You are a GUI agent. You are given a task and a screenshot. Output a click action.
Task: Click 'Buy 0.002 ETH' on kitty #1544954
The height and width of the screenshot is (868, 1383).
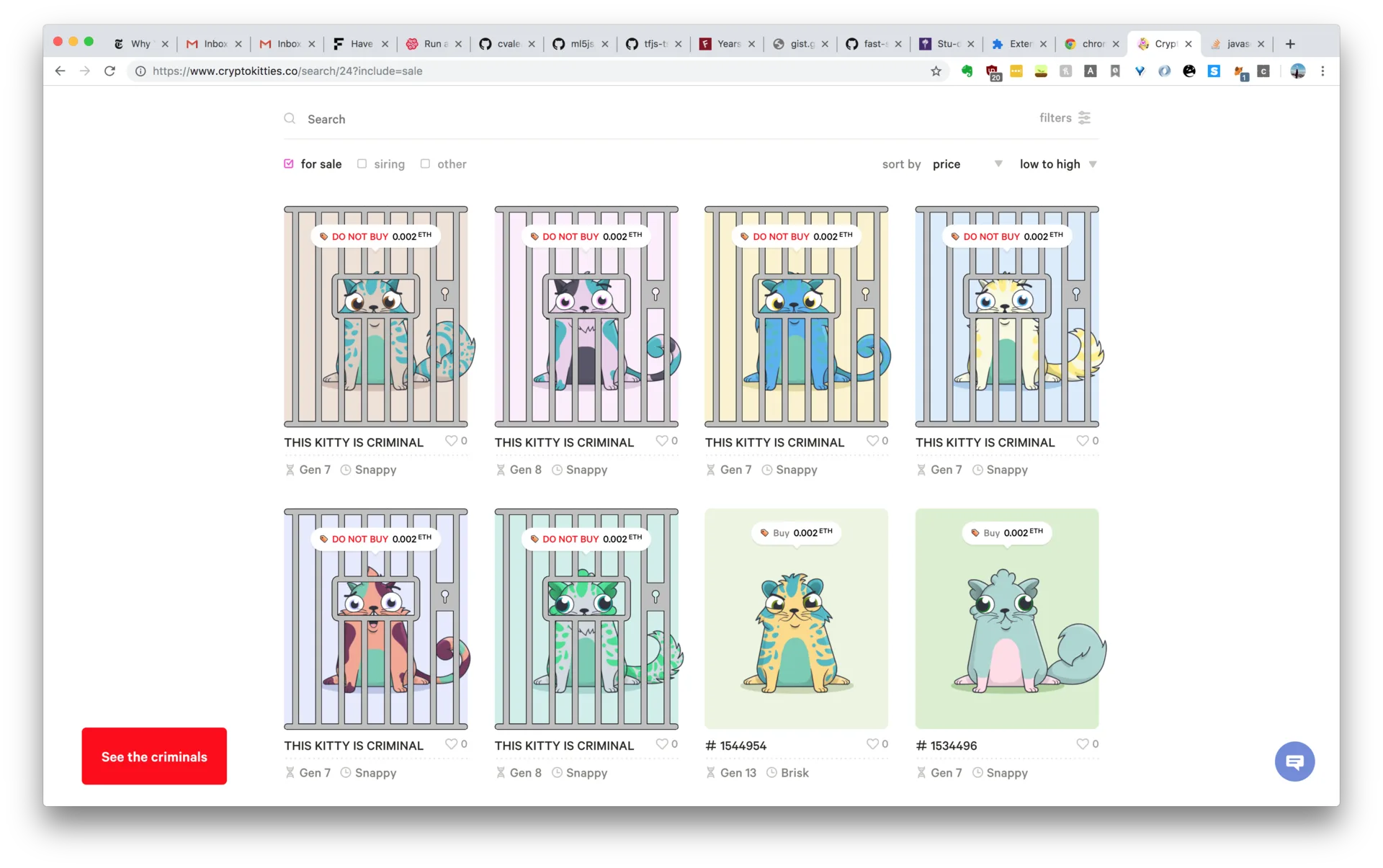[796, 533]
